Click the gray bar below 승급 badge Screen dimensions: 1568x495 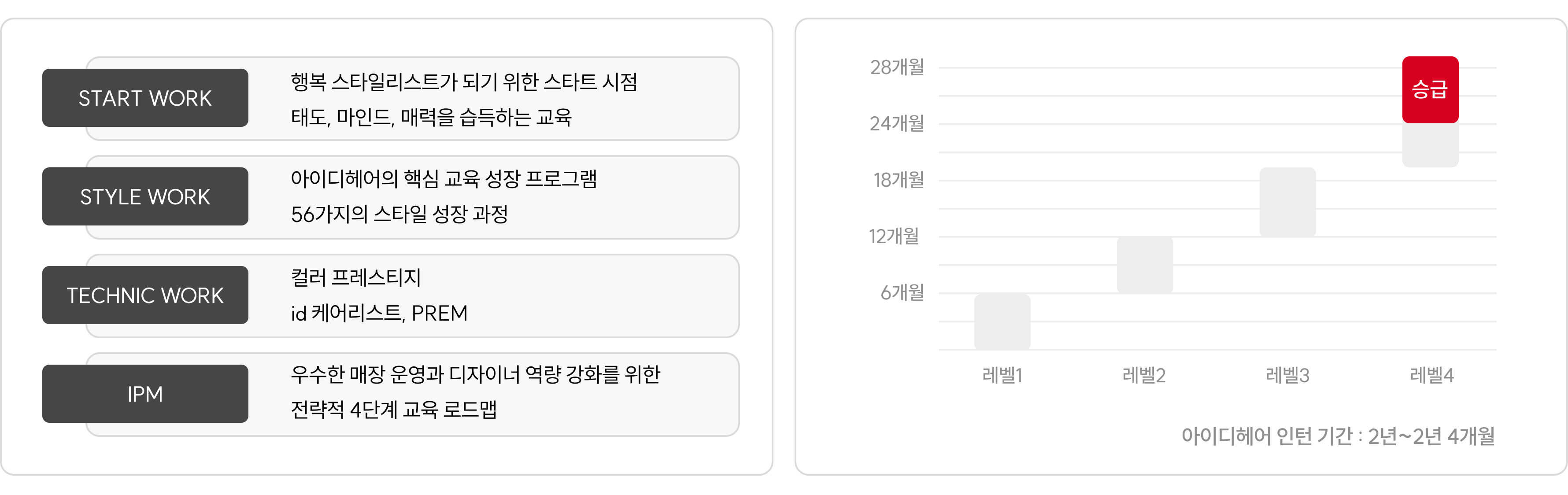(1430, 145)
